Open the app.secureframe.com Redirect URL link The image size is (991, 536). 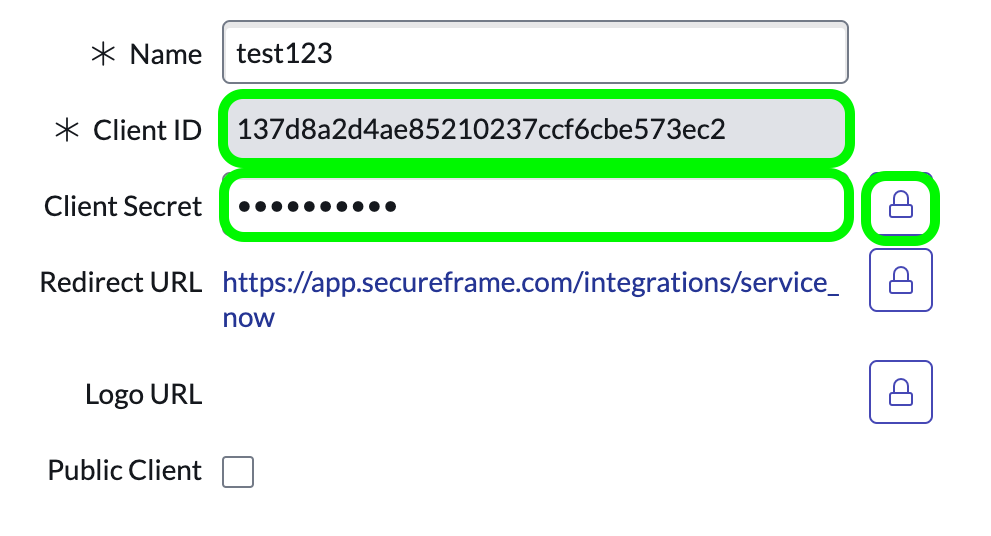[x=531, y=299]
